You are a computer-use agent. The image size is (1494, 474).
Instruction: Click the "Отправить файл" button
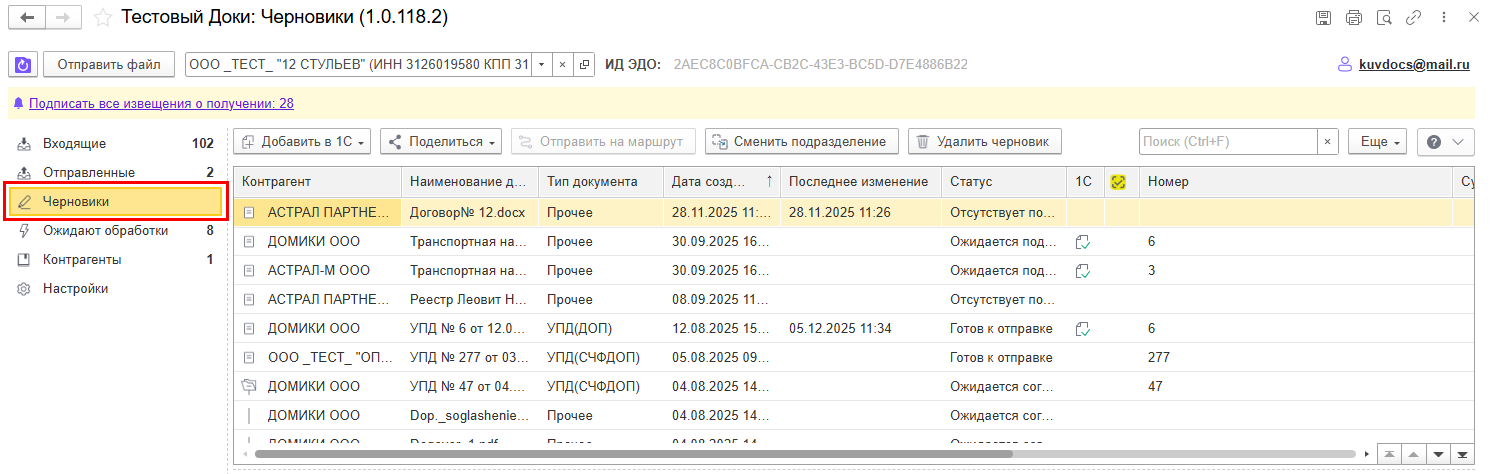click(109, 65)
